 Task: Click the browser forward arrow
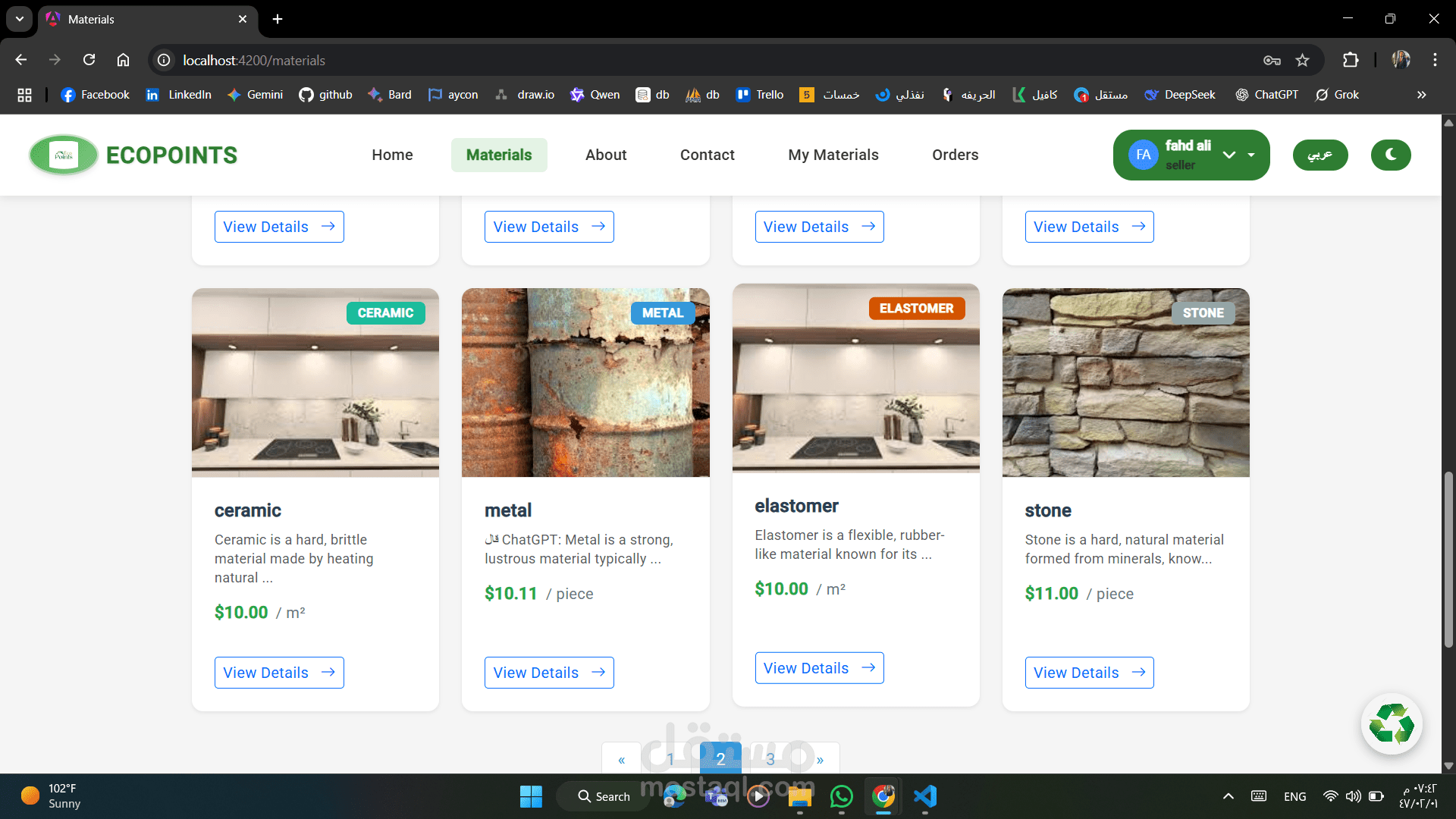pos(55,60)
